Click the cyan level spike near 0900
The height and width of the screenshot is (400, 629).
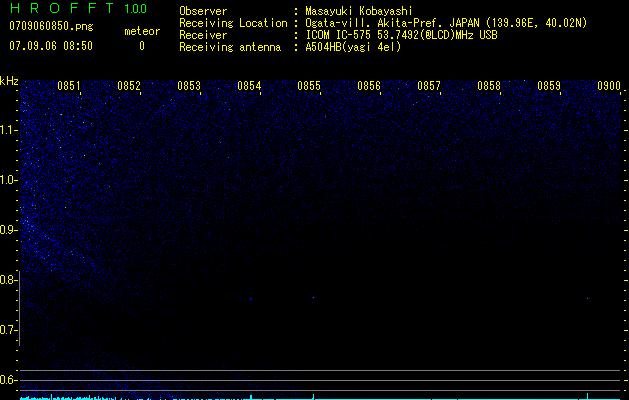[x=588, y=396]
